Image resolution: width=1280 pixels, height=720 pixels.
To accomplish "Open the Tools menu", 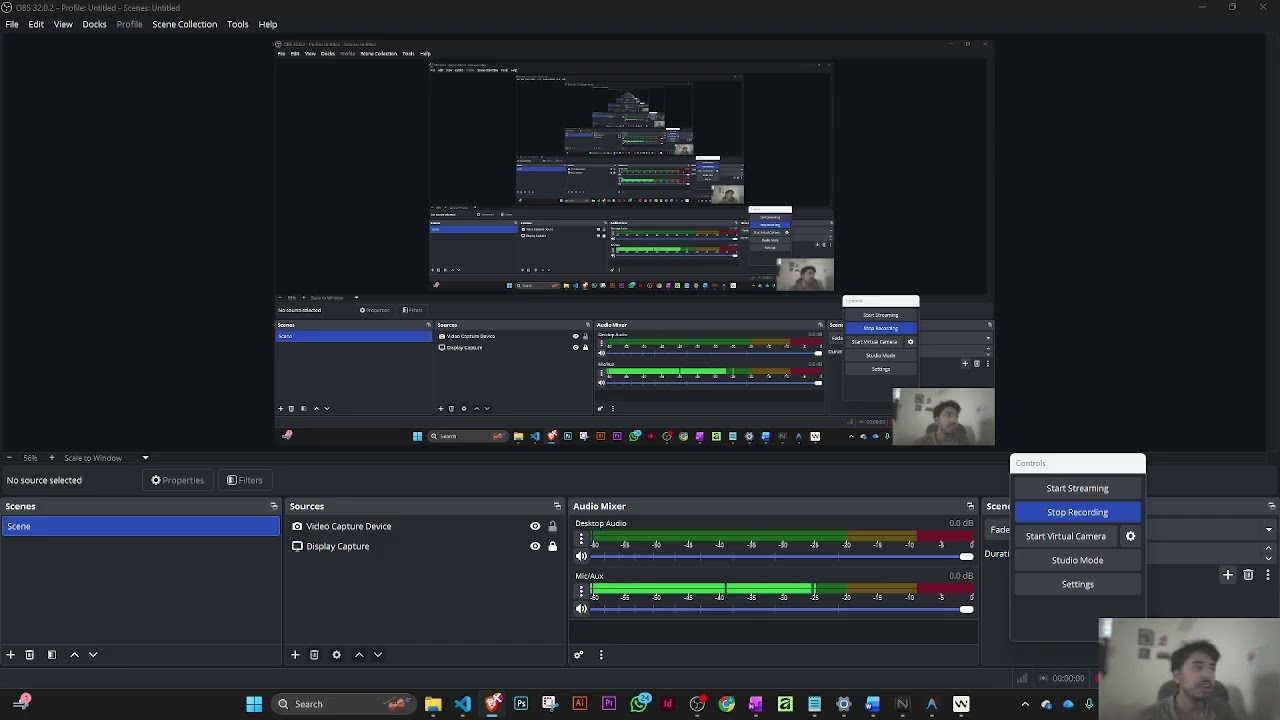I will point(237,24).
